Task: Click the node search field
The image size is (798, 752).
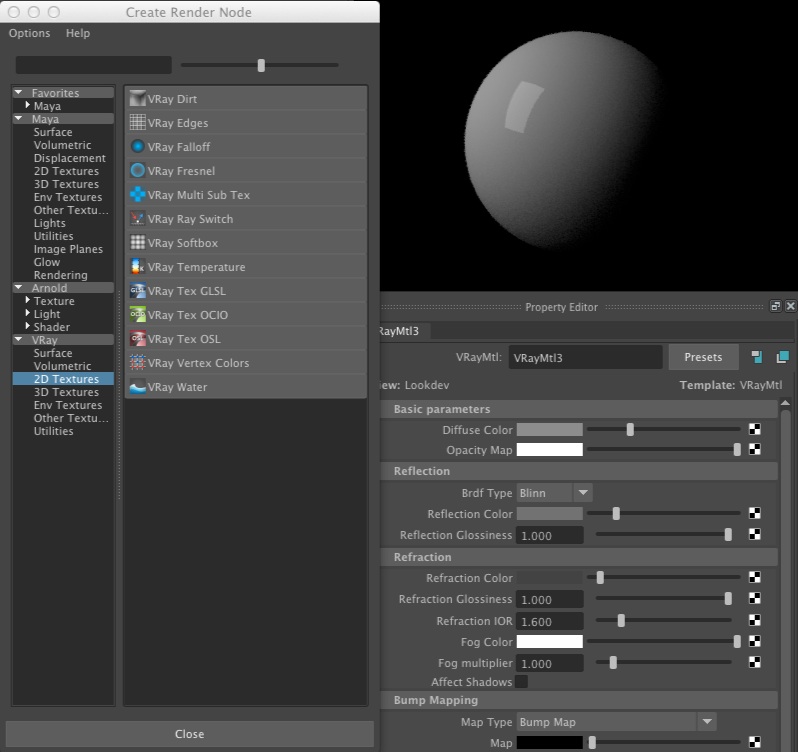Action: click(94, 65)
